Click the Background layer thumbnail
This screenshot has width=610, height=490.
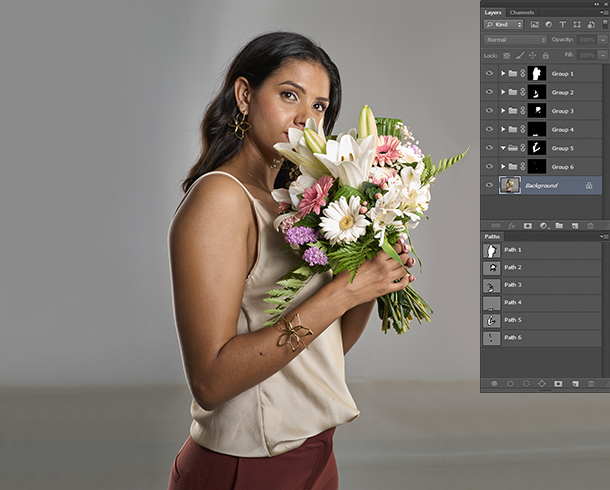510,185
